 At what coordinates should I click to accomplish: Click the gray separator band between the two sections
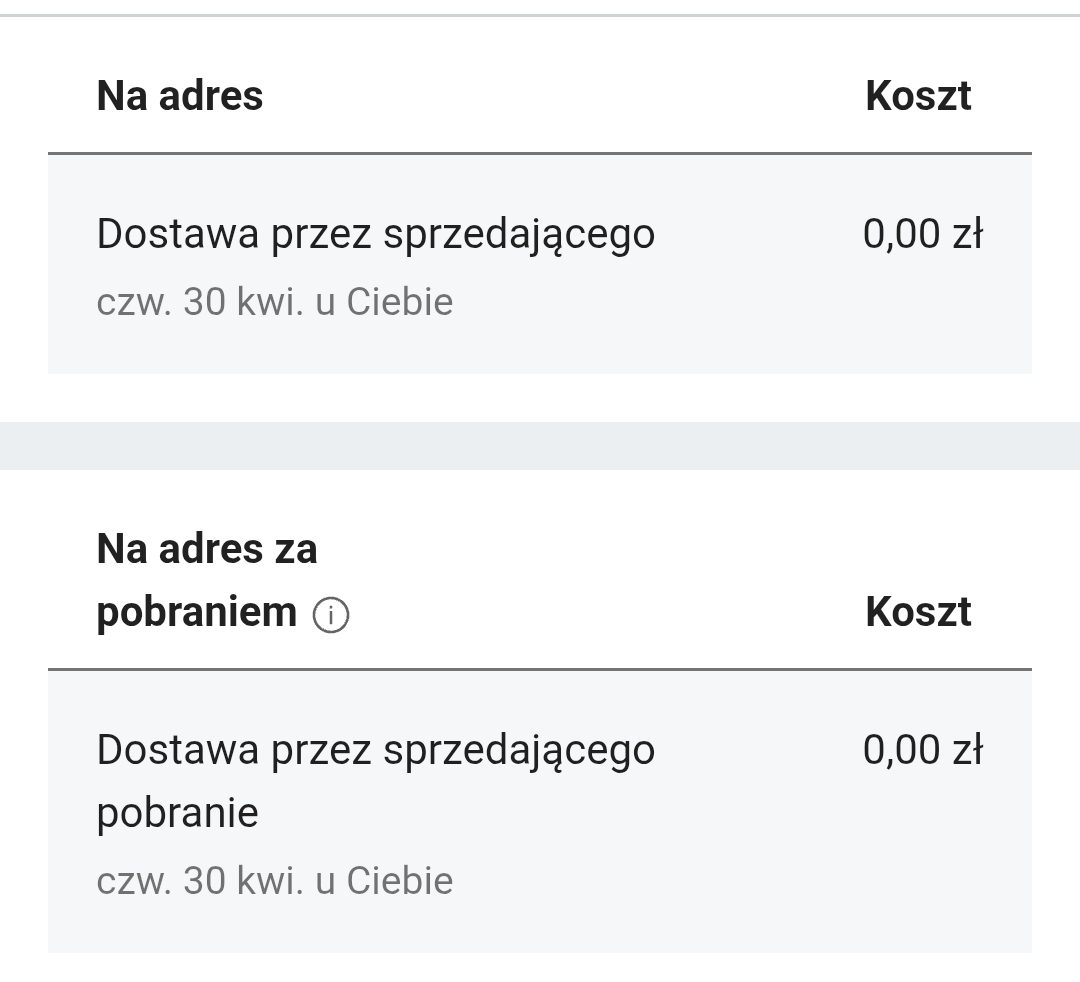tap(540, 446)
